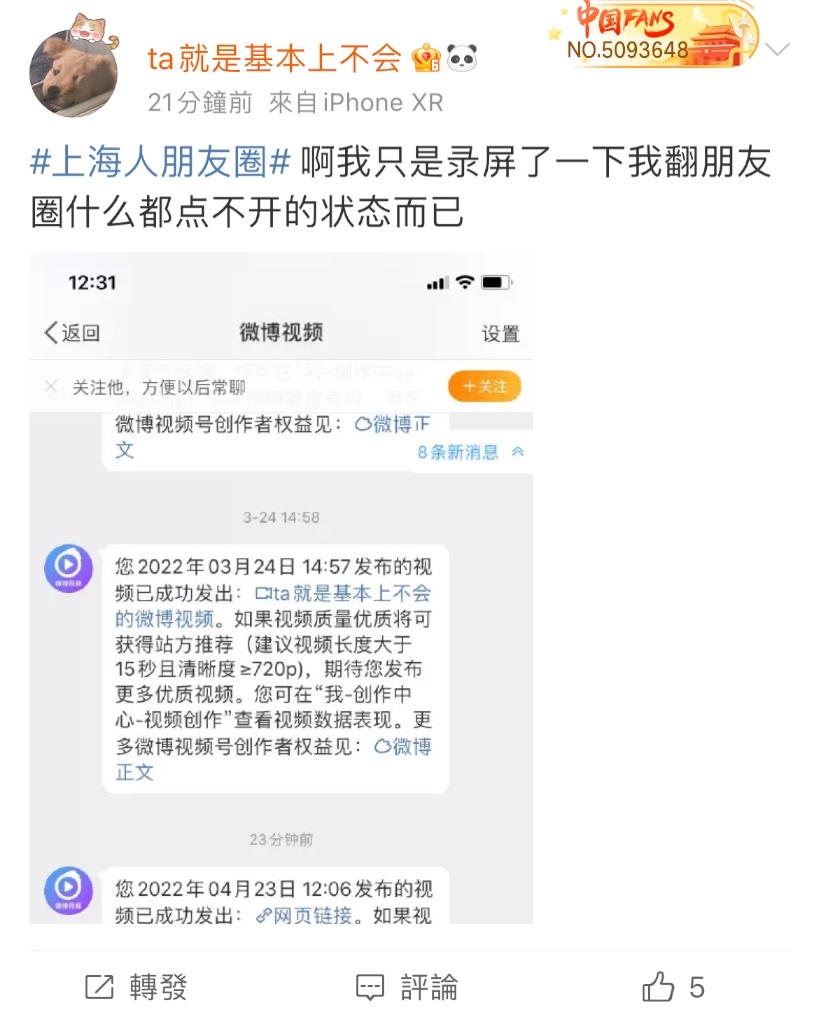Image resolution: width=819 pixels, height=1024 pixels.
Task: Open 微博正文 link in March message
Action: pyautogui.click(x=273, y=759)
